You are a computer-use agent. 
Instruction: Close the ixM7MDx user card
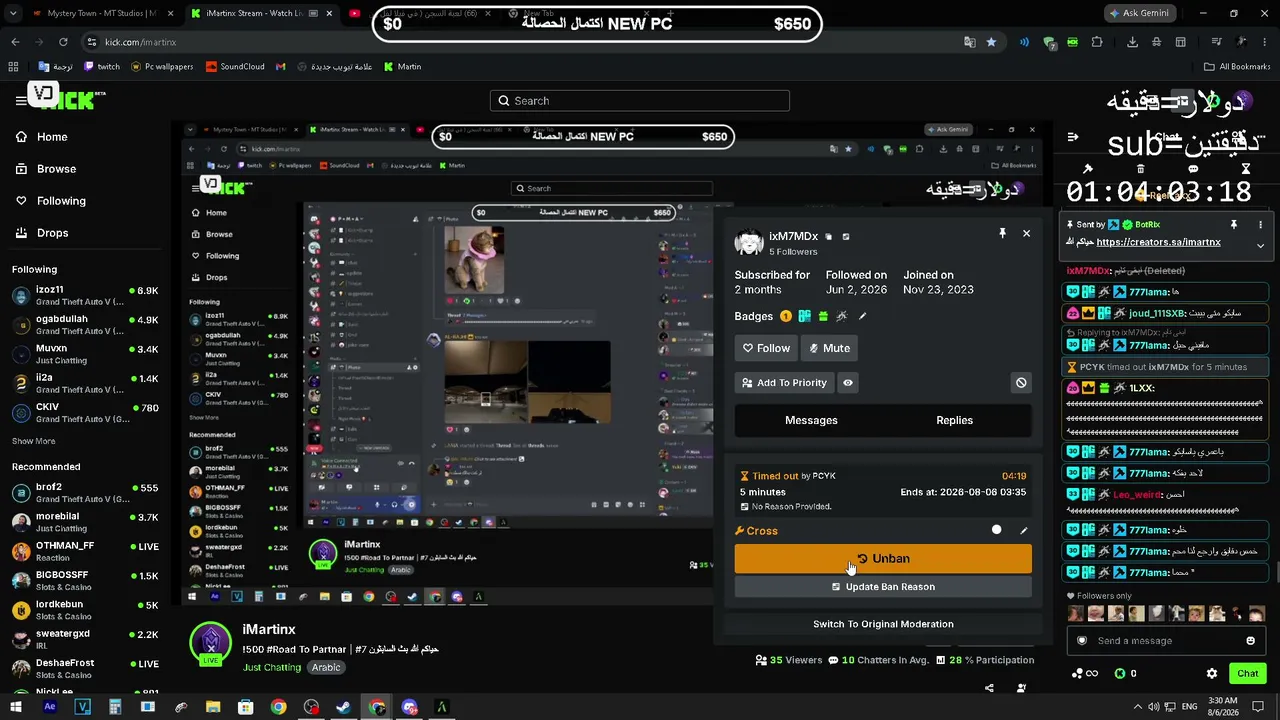[1026, 233]
